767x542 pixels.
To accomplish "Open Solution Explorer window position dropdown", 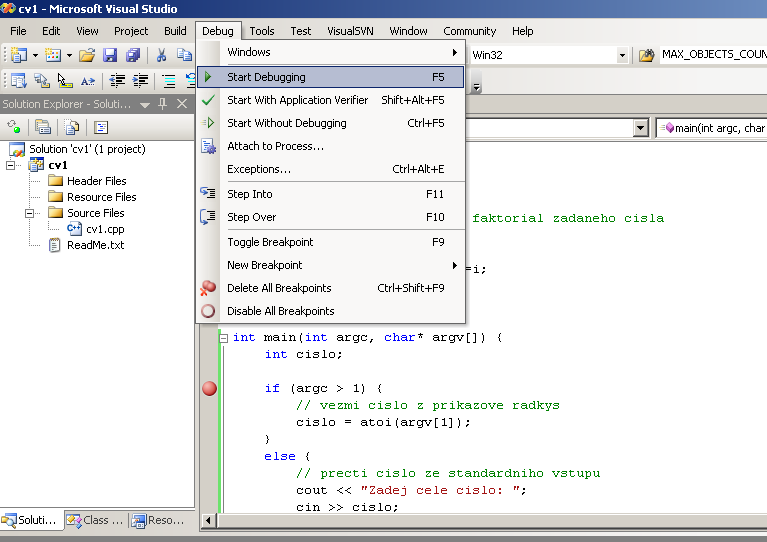I will pos(145,104).
